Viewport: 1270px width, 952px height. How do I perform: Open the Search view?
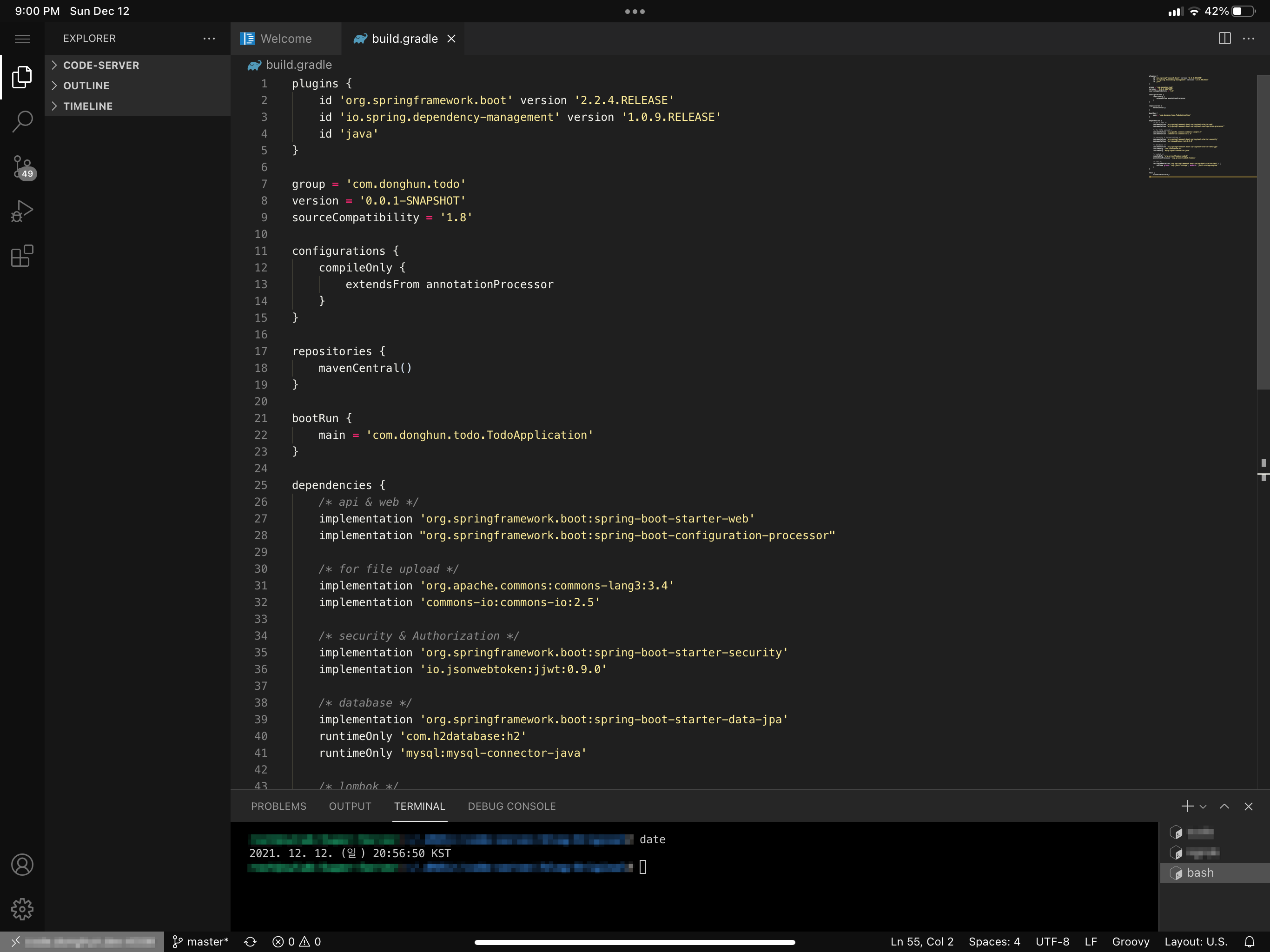pos(22,121)
